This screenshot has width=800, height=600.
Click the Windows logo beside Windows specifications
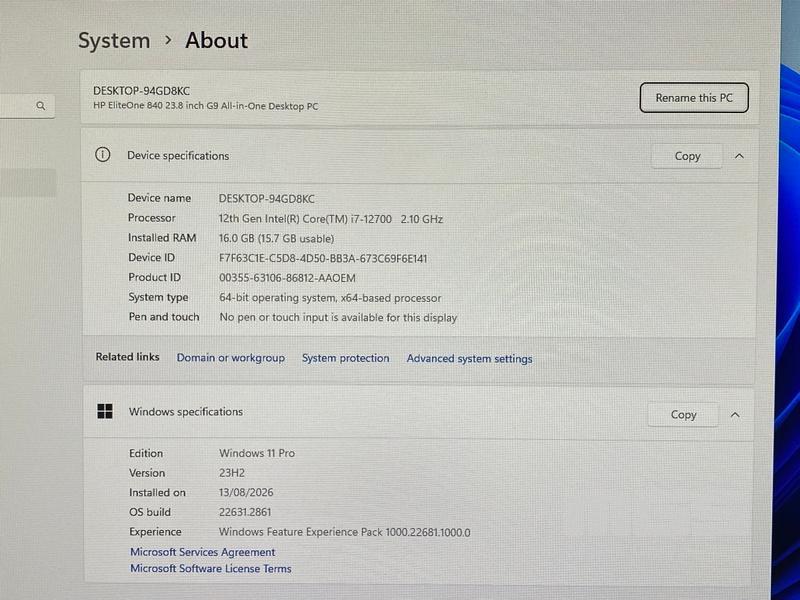(x=105, y=411)
